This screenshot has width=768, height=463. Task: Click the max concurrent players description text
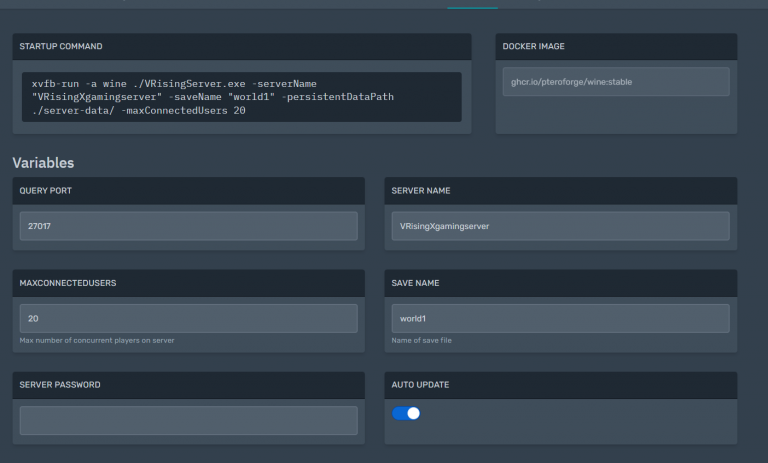pyautogui.click(x=97, y=341)
